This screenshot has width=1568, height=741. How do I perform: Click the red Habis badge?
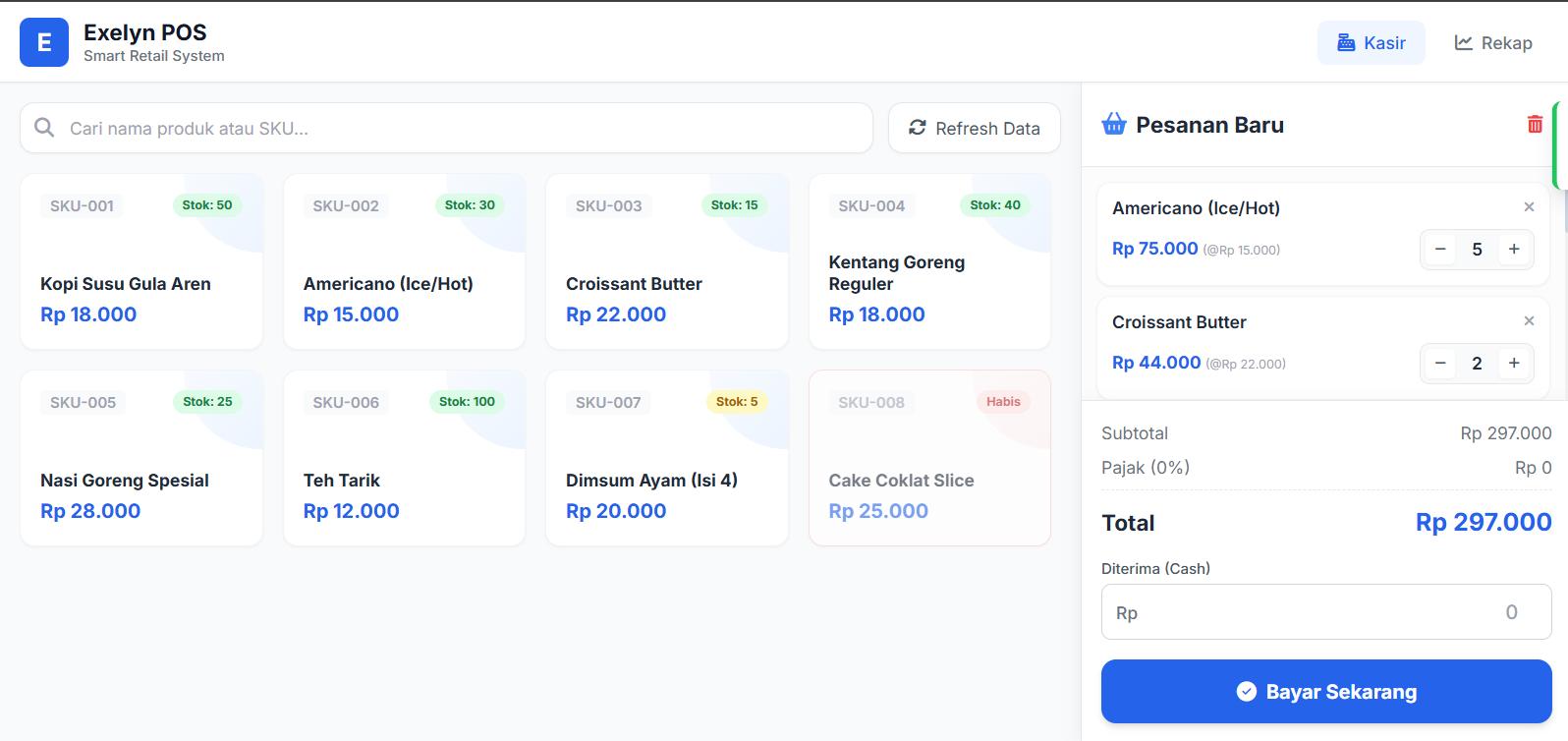coord(1003,402)
